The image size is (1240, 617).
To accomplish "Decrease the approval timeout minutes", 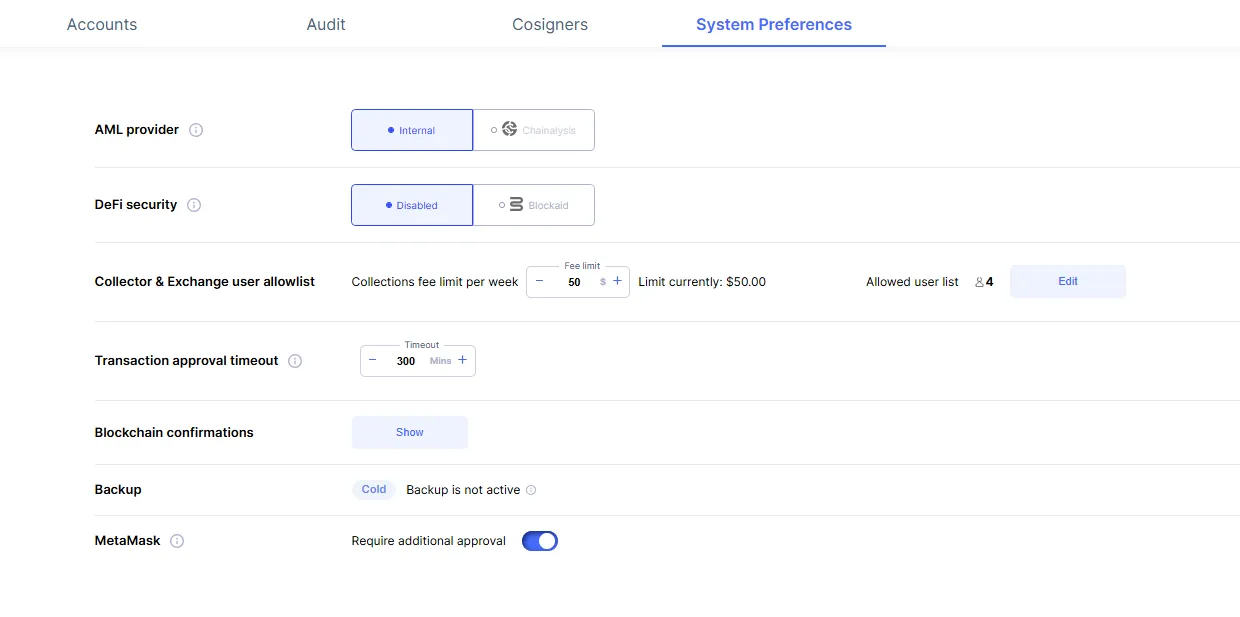I will [373, 360].
